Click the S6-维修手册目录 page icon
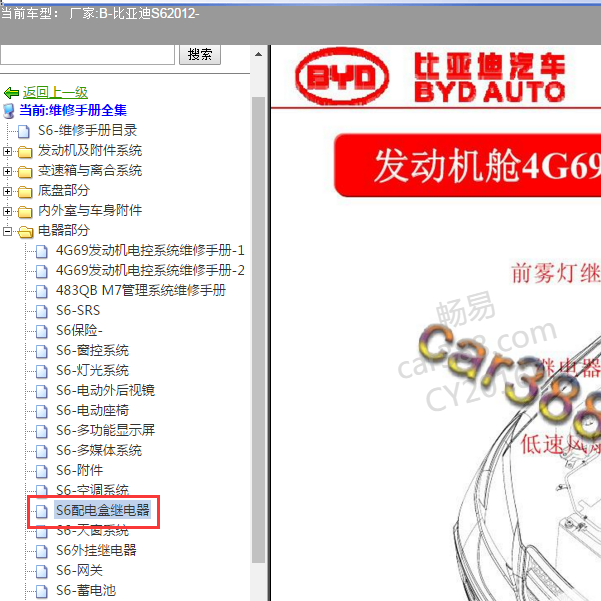This screenshot has height=601, width=601. [24, 131]
